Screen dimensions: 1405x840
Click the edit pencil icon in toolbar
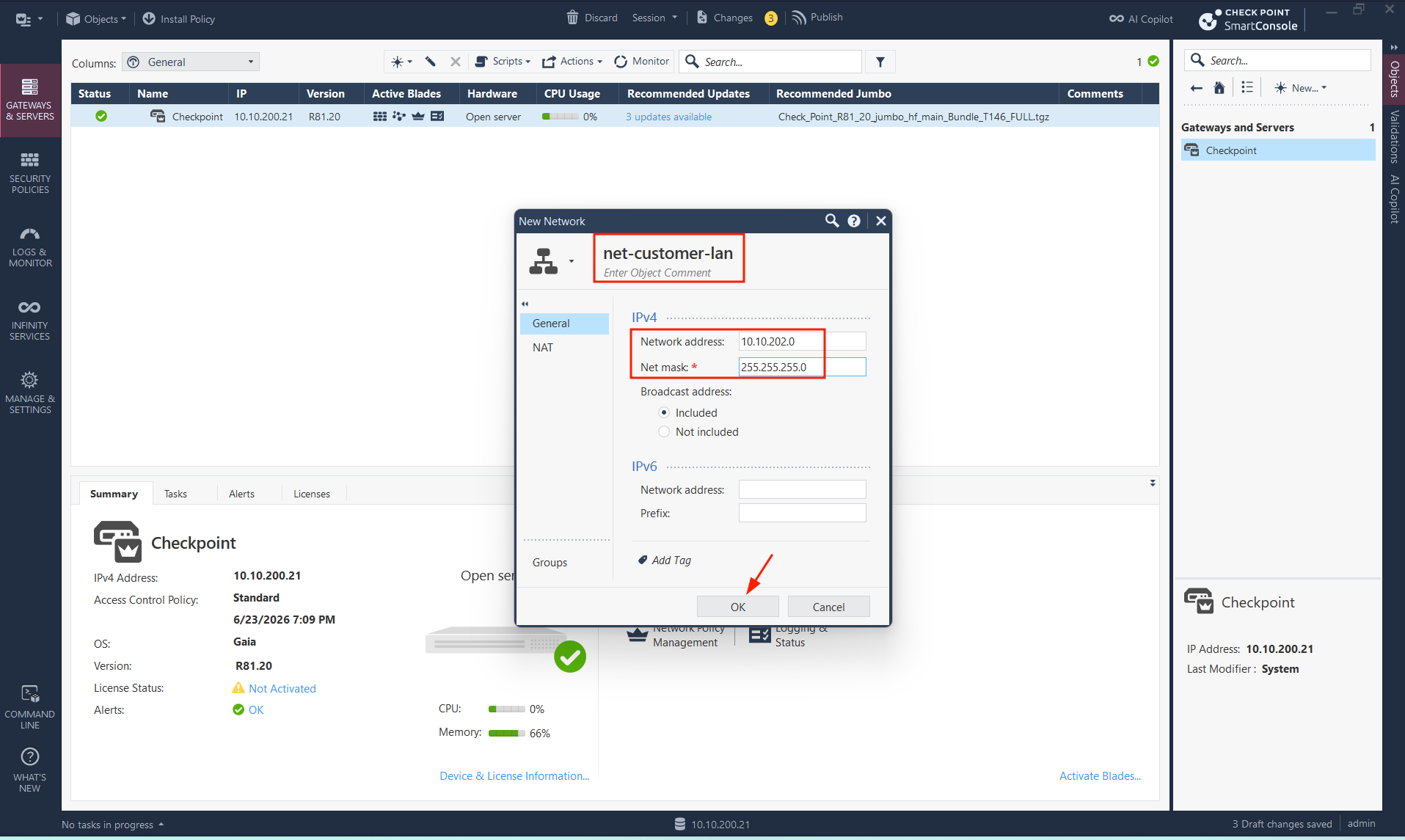[431, 62]
